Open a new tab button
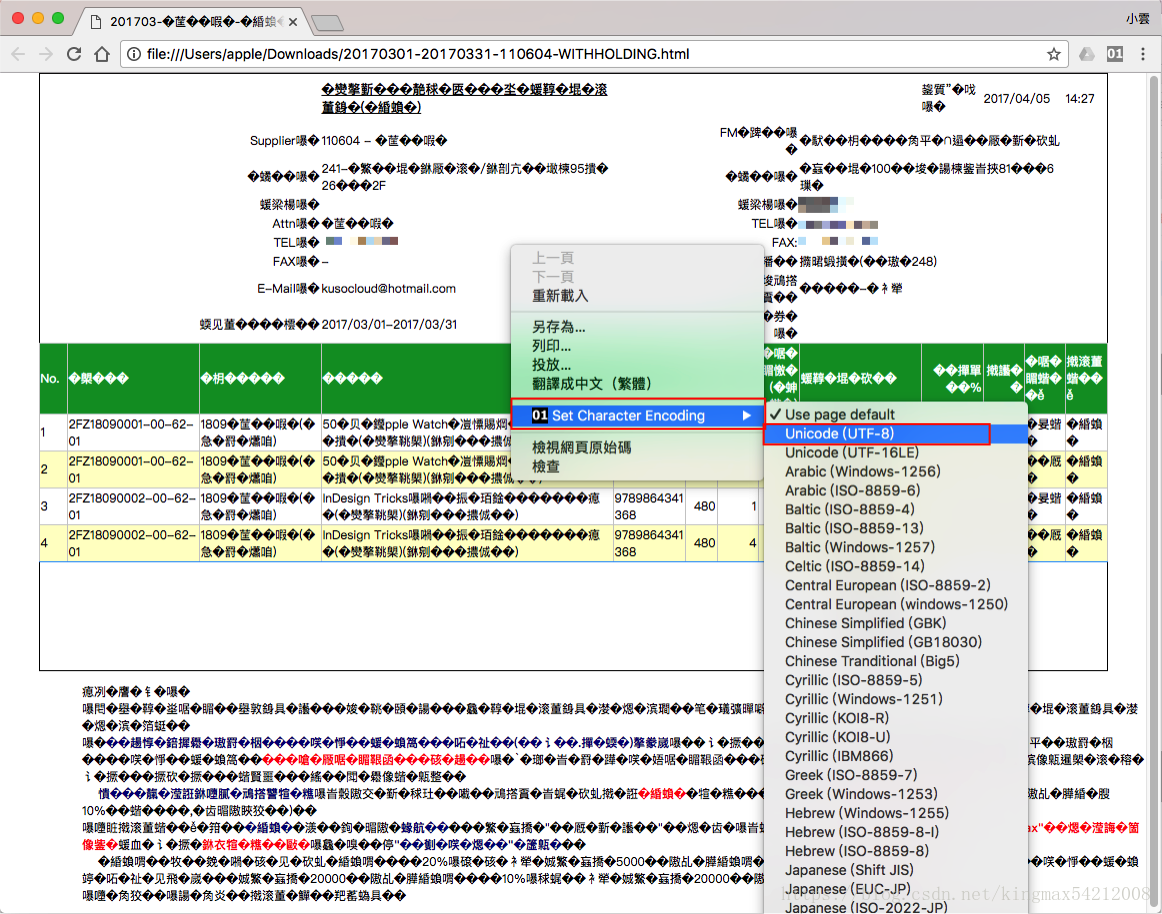The width and height of the screenshot is (1162, 914). pos(327,23)
